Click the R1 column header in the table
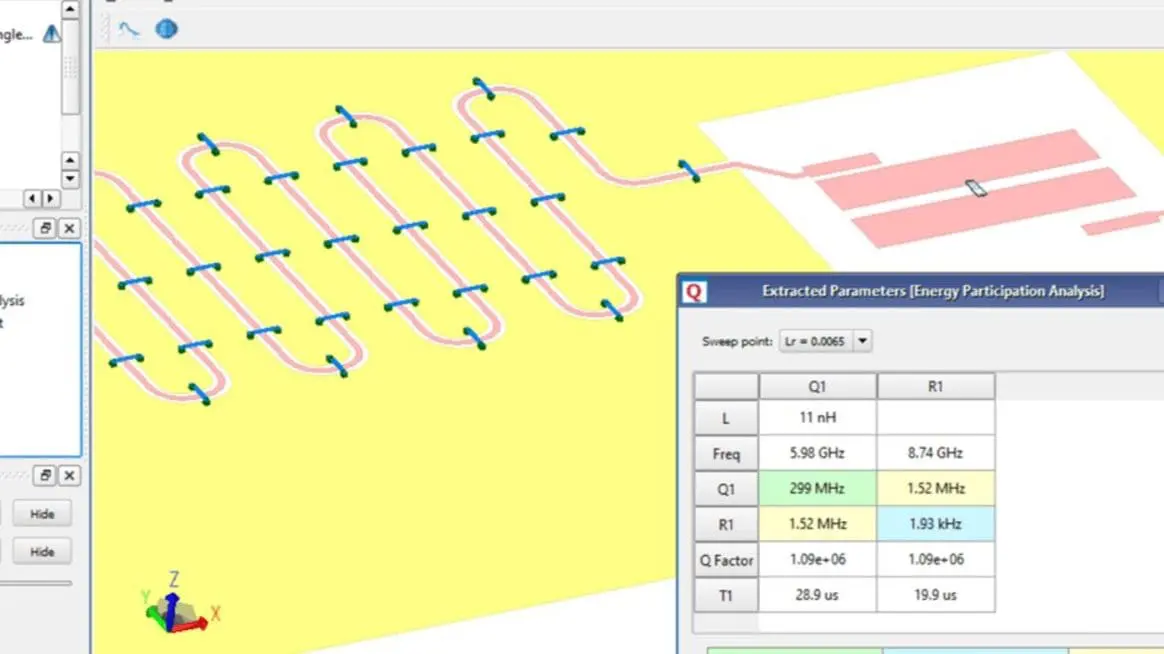The image size is (1164, 654). point(934,386)
